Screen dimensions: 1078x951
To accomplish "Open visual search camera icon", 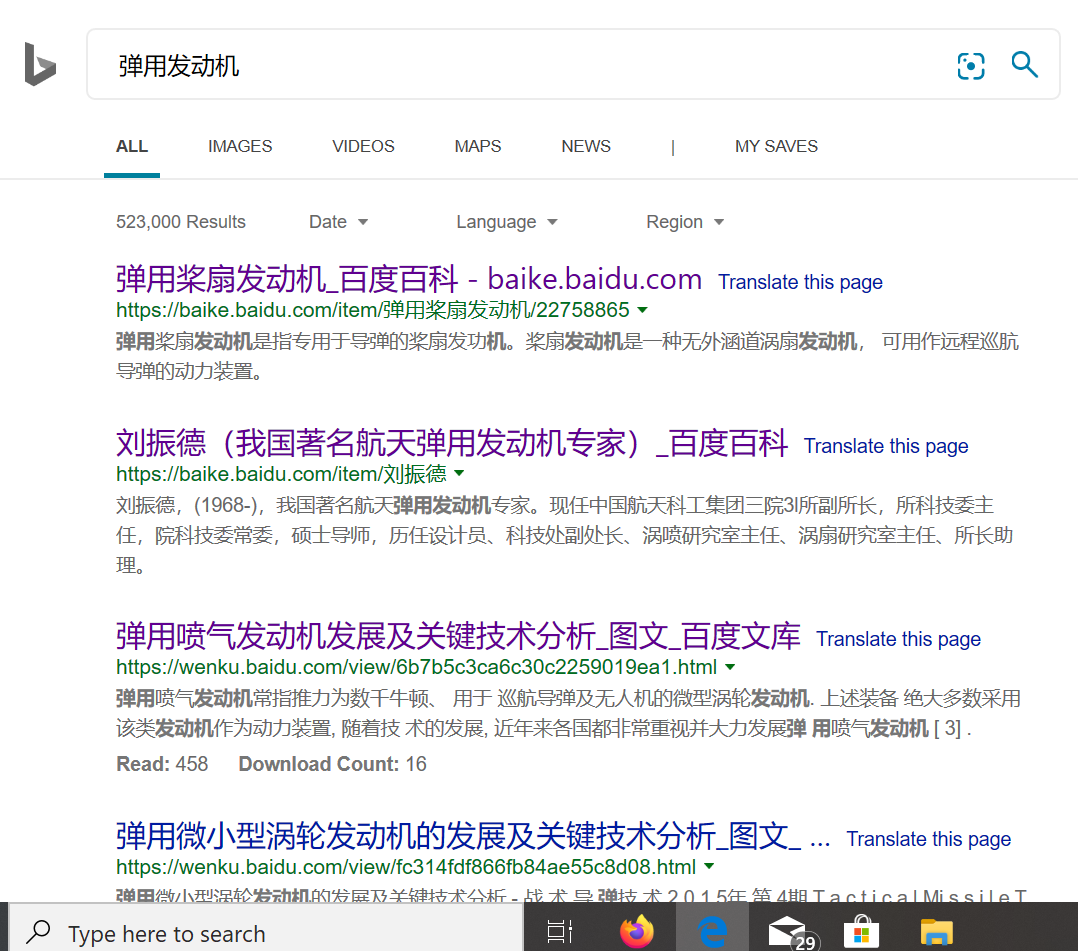I will tap(971, 66).
